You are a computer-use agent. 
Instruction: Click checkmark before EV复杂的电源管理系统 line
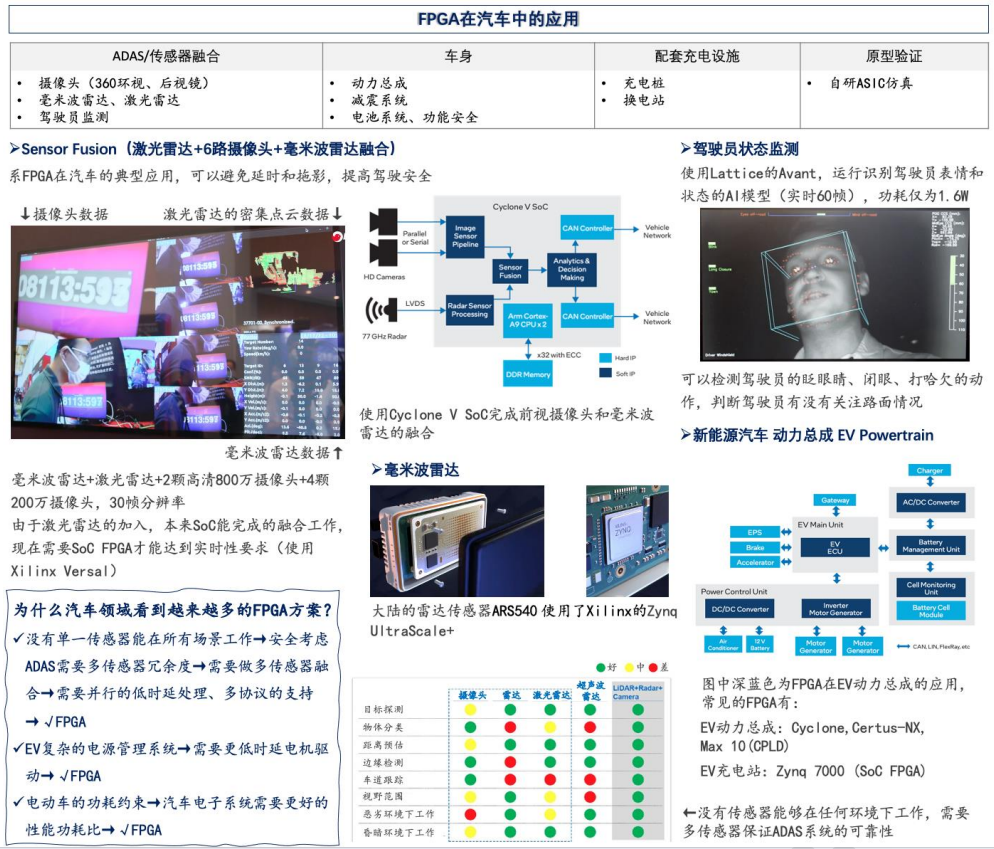(19, 748)
